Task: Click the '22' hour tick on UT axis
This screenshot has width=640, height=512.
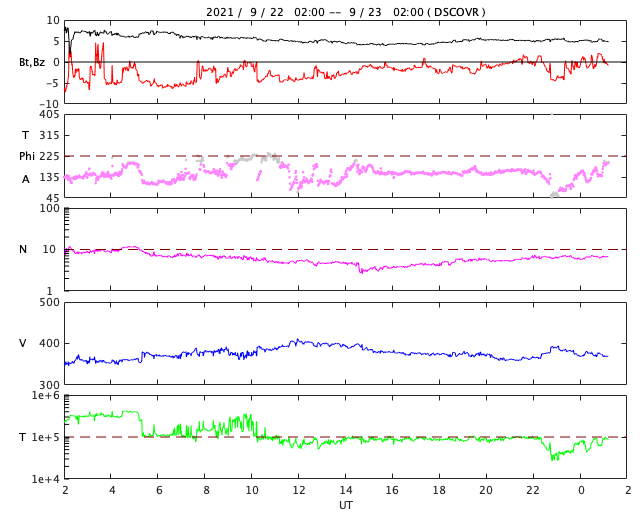Action: click(533, 490)
